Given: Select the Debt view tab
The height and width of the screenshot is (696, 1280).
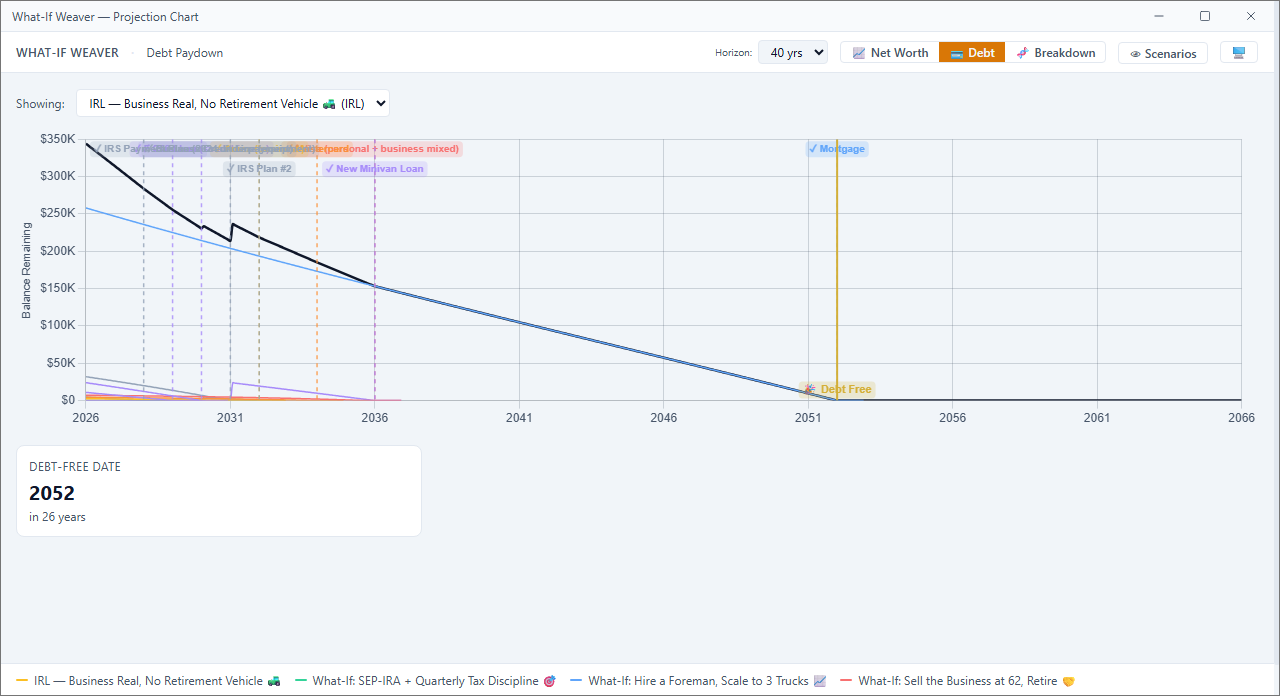Looking at the screenshot, I should pyautogui.click(x=972, y=53).
